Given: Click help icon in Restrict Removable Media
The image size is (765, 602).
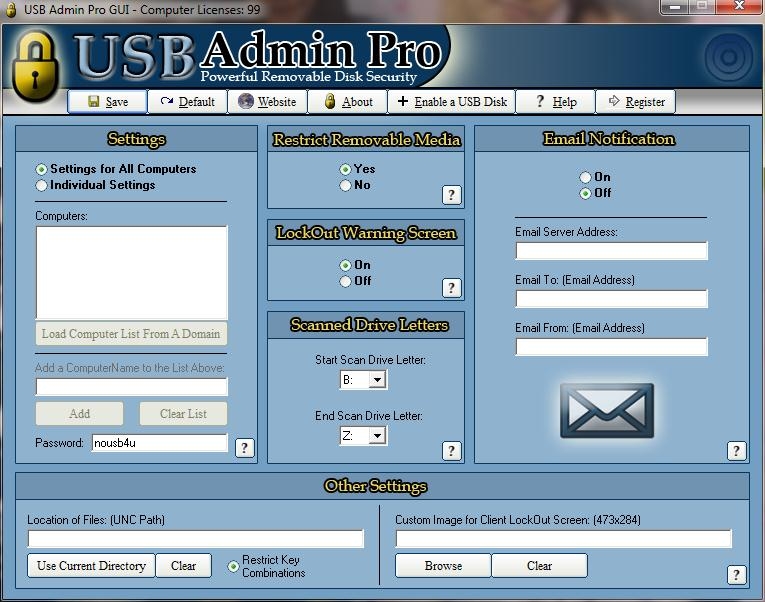Looking at the screenshot, I should [x=451, y=195].
